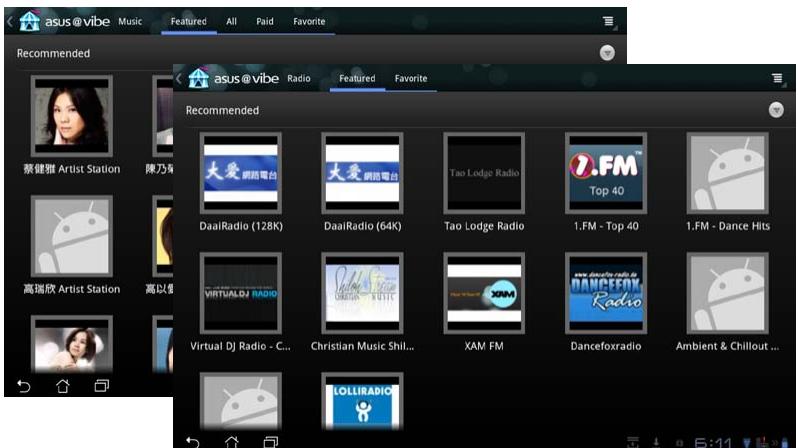
Task: Tap the Android back button in Radio window
Action: tap(193, 442)
